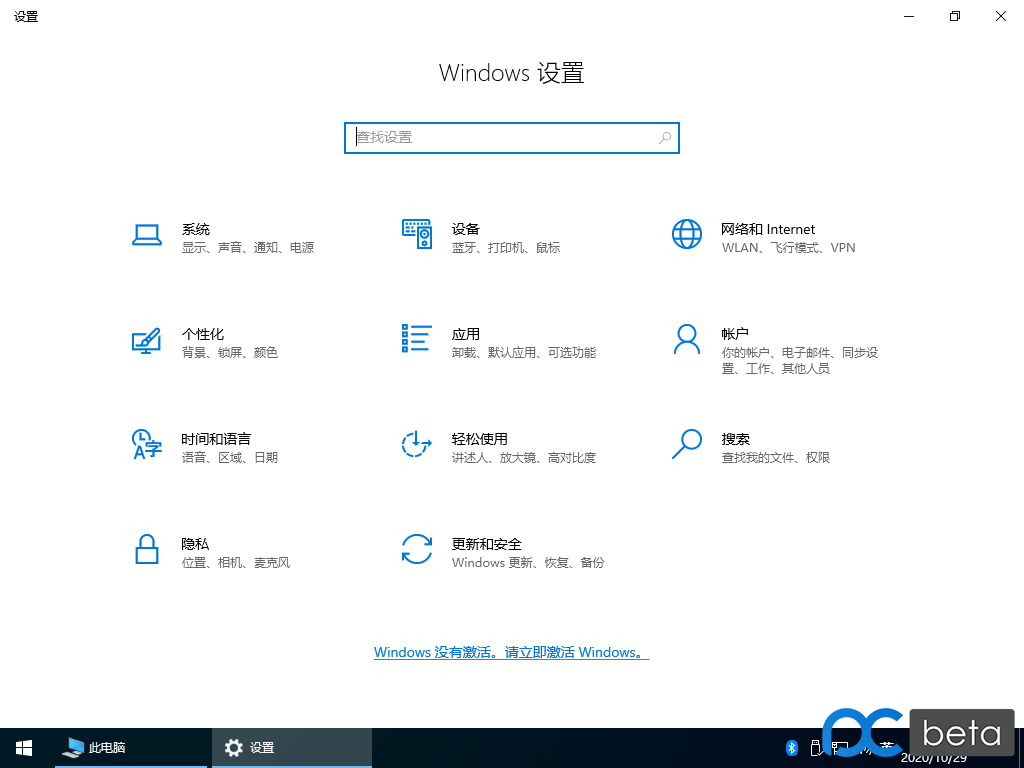Minimize the 设置 window
The height and width of the screenshot is (768, 1024).
point(908,16)
